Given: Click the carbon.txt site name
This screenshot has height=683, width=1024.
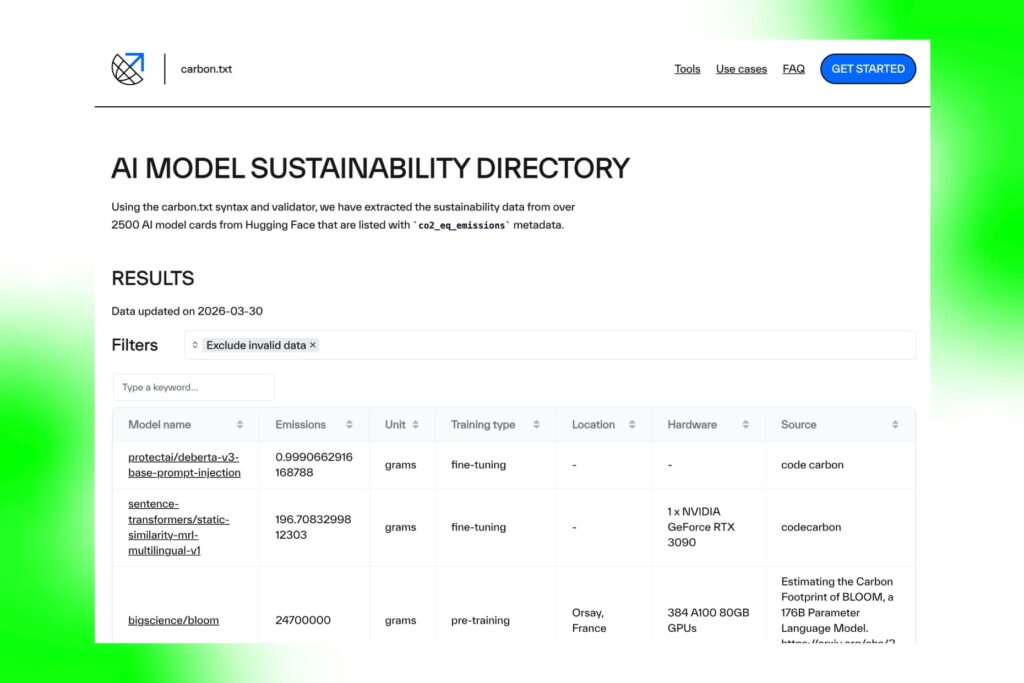Looking at the screenshot, I should [206, 69].
